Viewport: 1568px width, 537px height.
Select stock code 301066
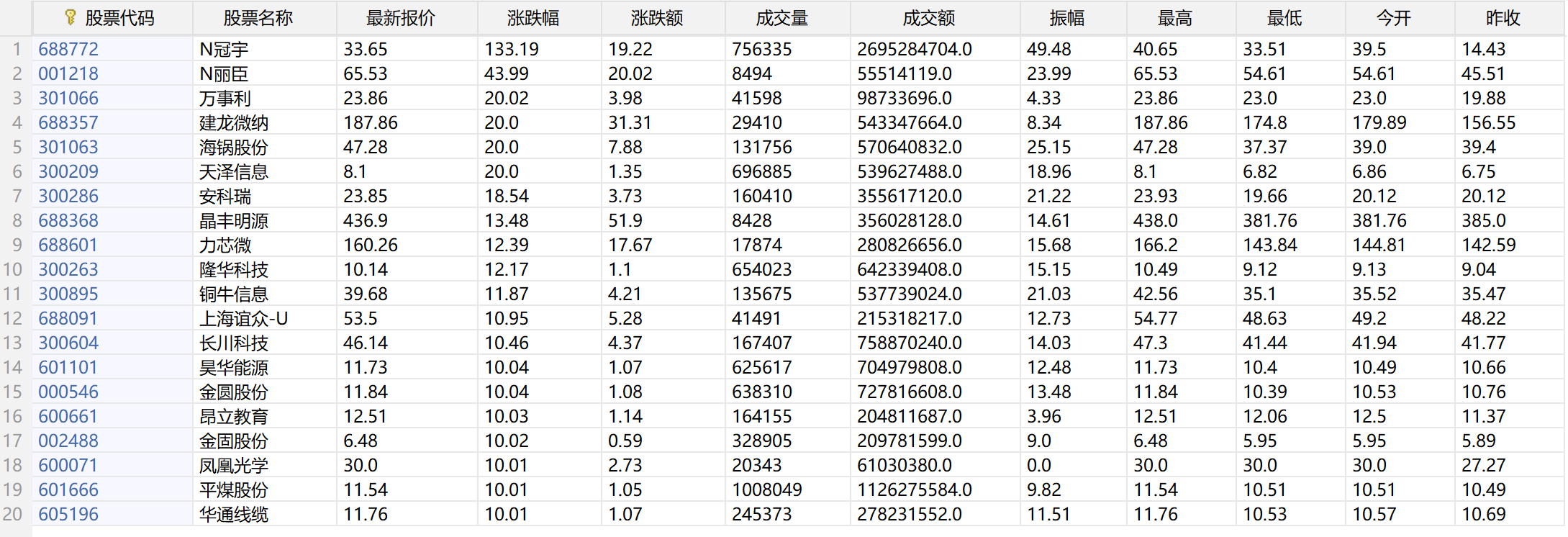[x=68, y=98]
